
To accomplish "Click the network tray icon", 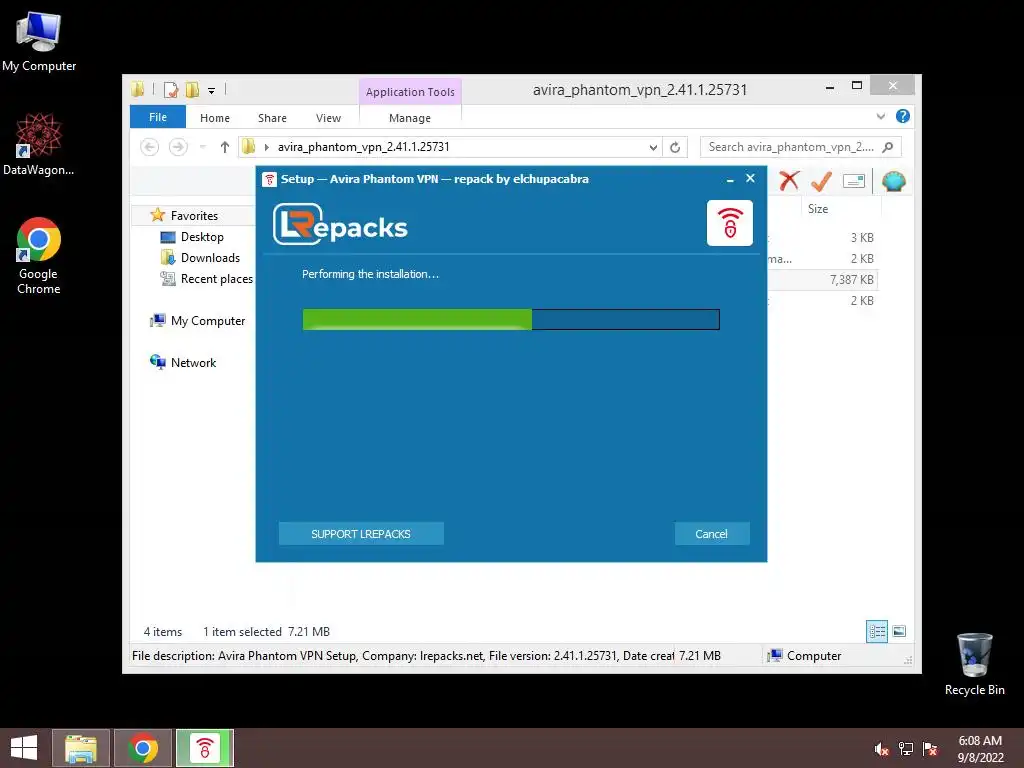I will click(x=906, y=749).
